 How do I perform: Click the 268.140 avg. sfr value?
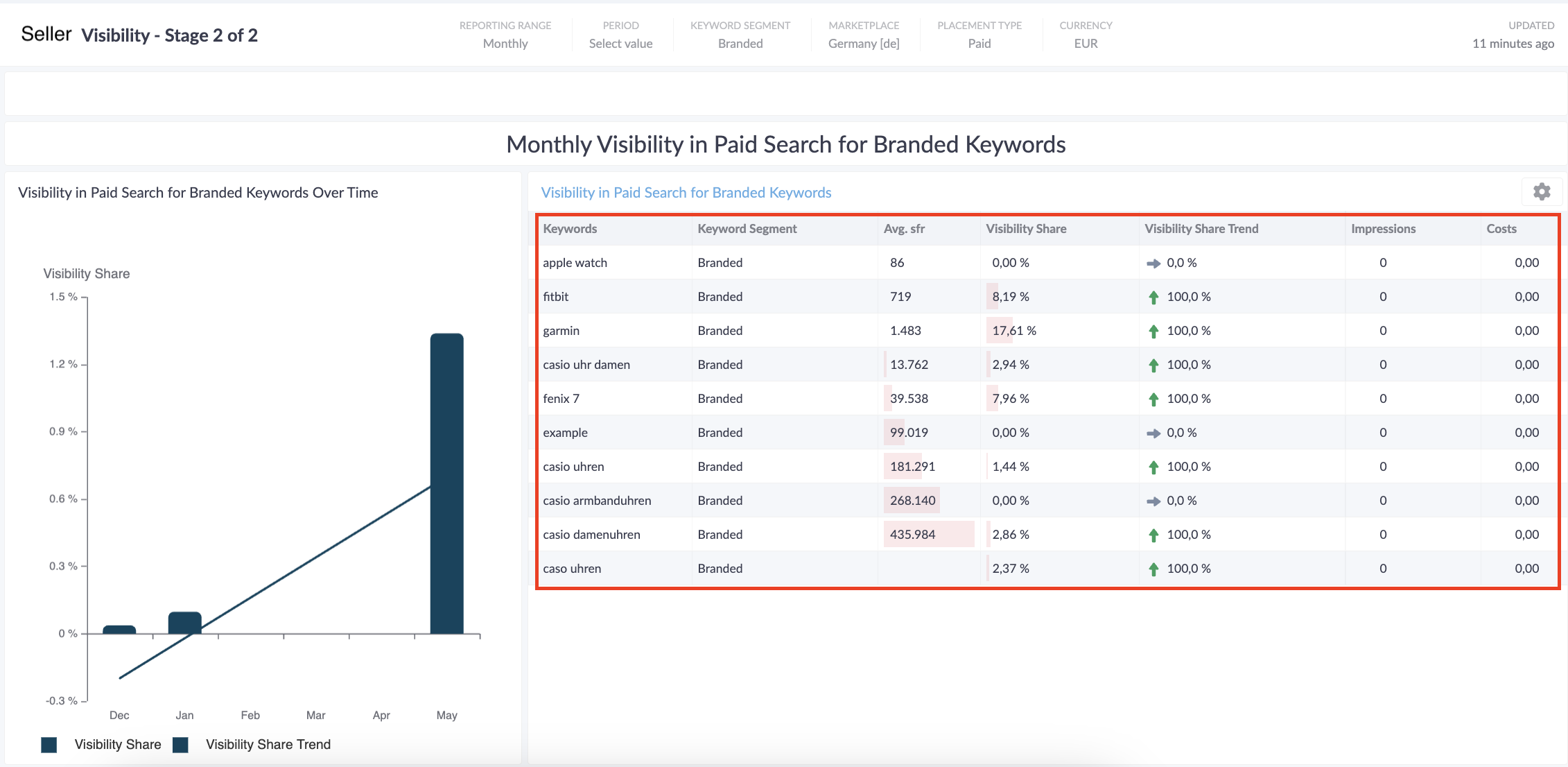[x=912, y=501]
